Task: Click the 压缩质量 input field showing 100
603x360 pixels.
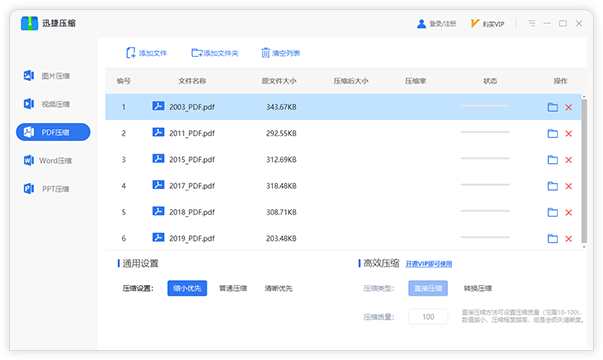Action: (428, 317)
